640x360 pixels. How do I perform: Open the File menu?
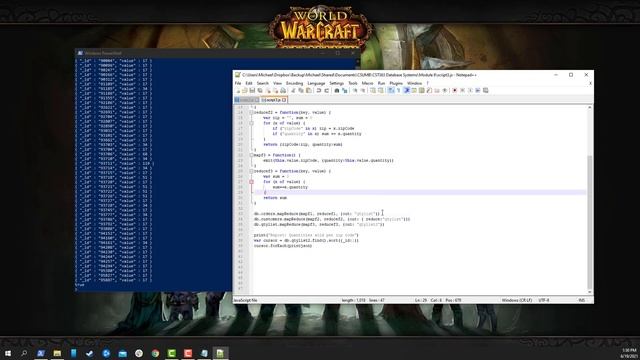point(238,83)
